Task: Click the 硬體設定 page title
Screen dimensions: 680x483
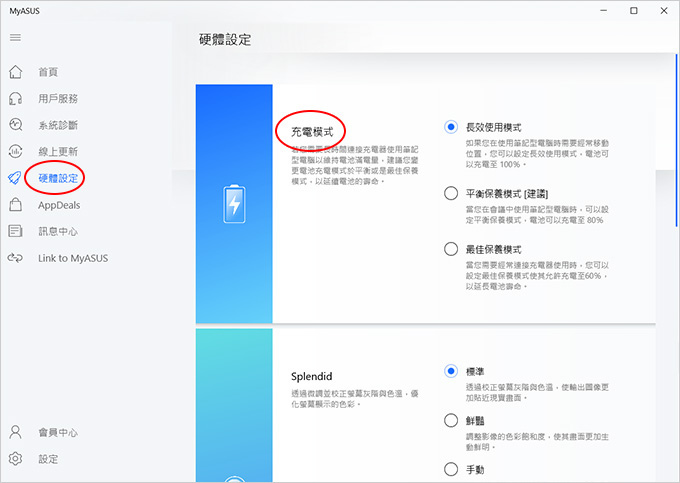Action: pyautogui.click(x=225, y=39)
